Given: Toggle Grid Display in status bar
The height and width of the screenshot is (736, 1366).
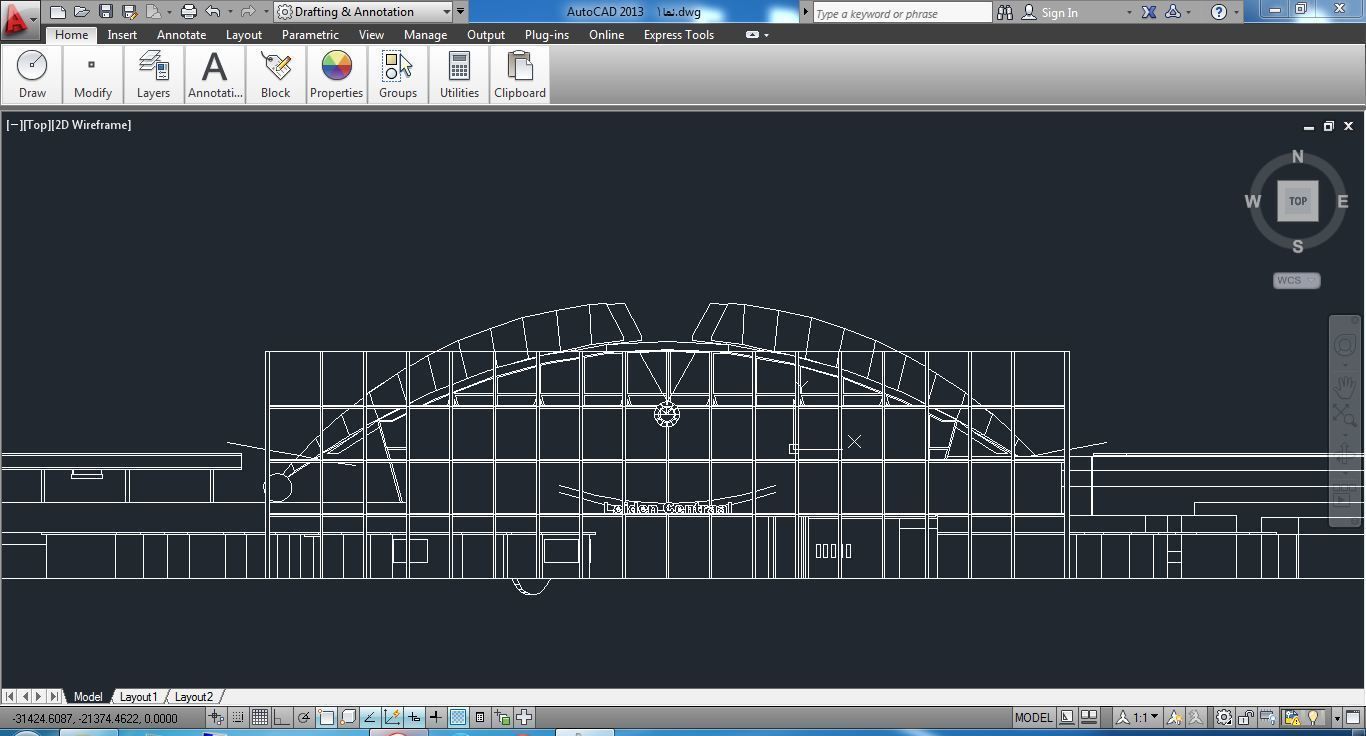Looking at the screenshot, I should (260, 717).
